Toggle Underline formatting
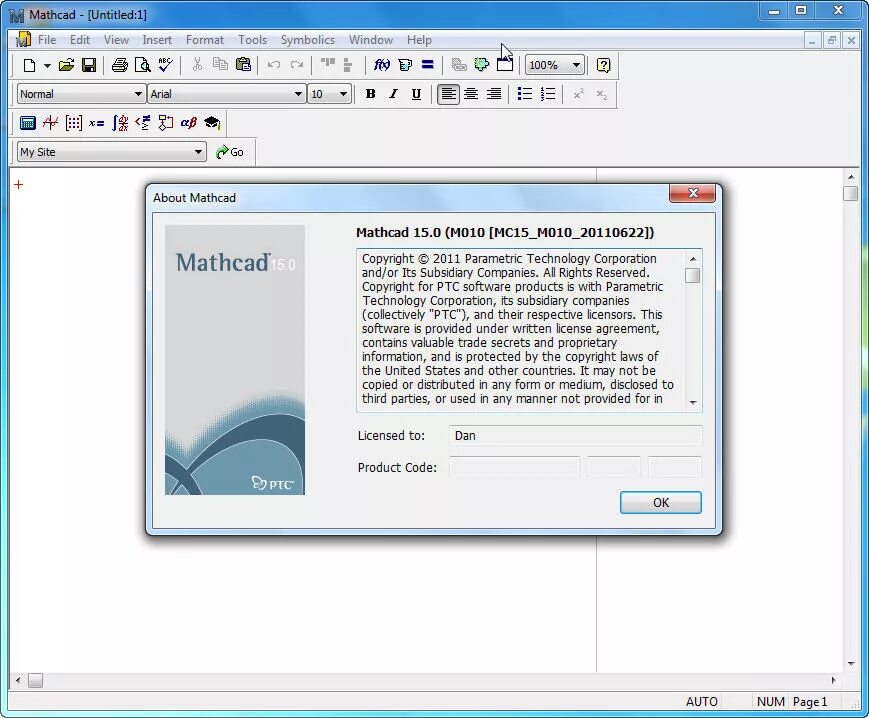Screen dimensions: 869x718 pos(416,94)
